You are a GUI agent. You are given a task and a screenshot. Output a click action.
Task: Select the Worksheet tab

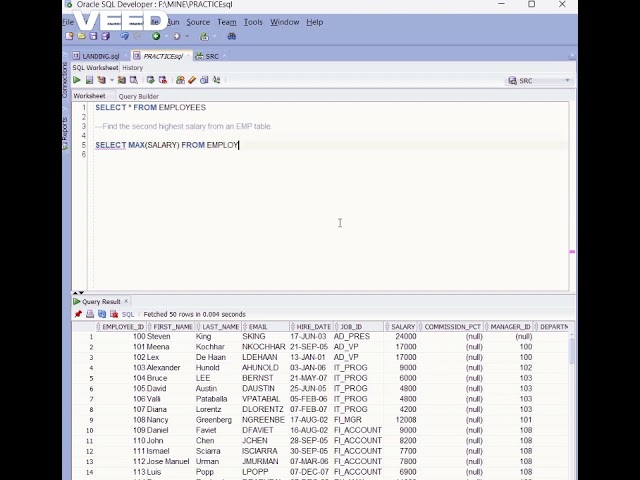89,96
